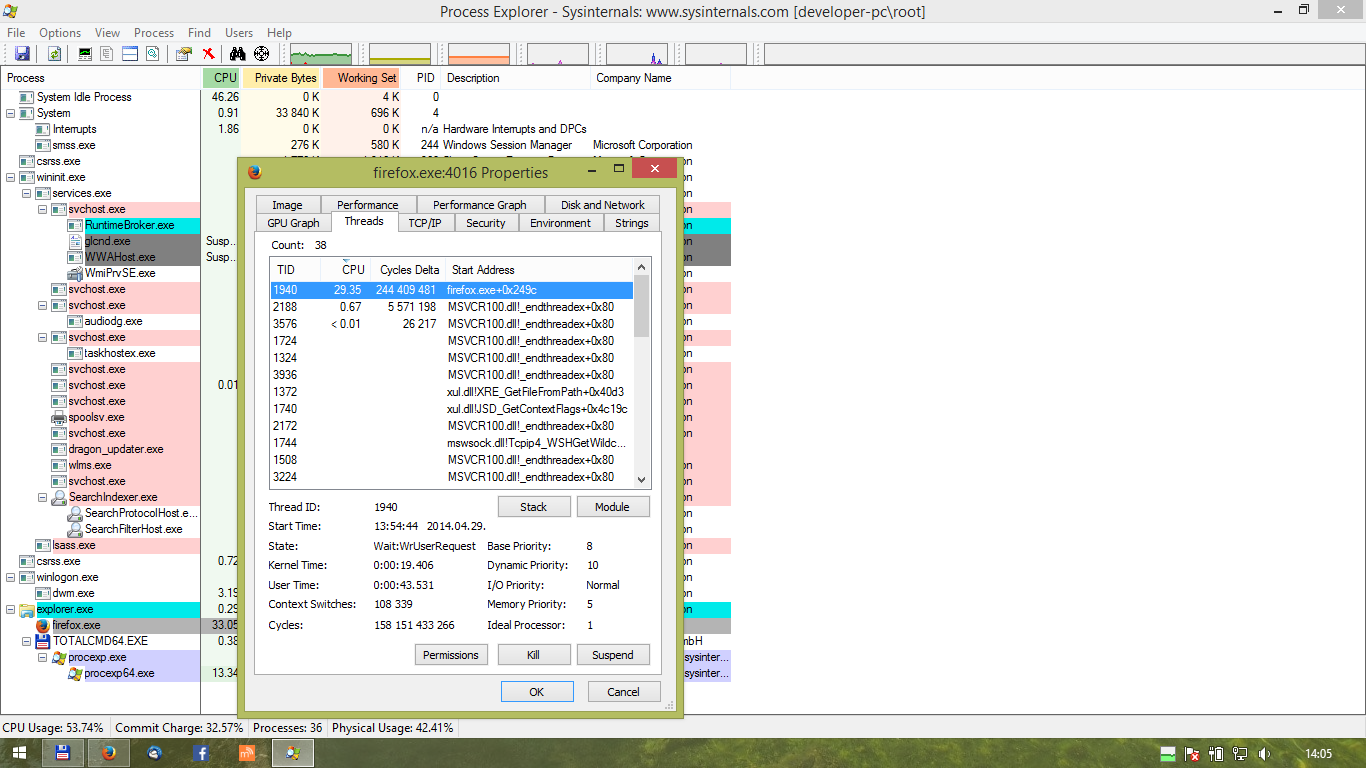Switch to Total Commander in the taskbar
The width and height of the screenshot is (1366, 768).
coord(62,753)
